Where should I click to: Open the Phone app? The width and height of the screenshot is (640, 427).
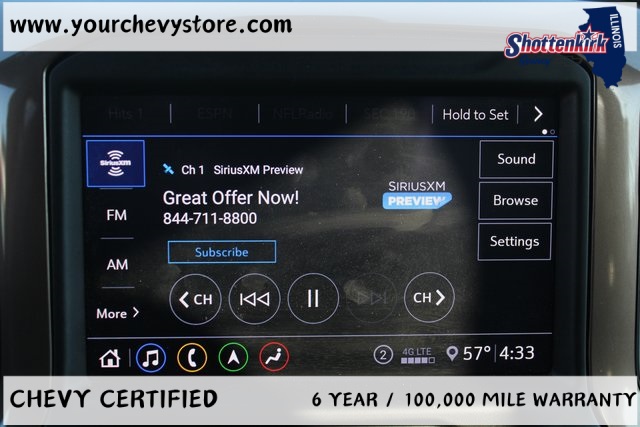point(192,357)
